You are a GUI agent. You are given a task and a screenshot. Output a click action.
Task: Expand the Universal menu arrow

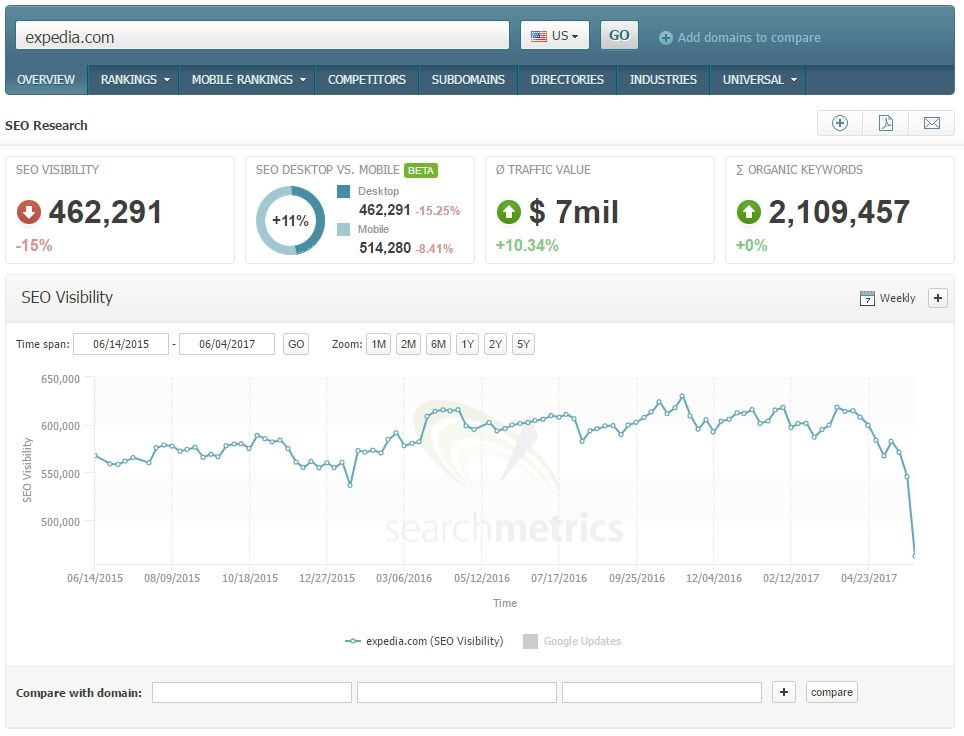pos(794,80)
